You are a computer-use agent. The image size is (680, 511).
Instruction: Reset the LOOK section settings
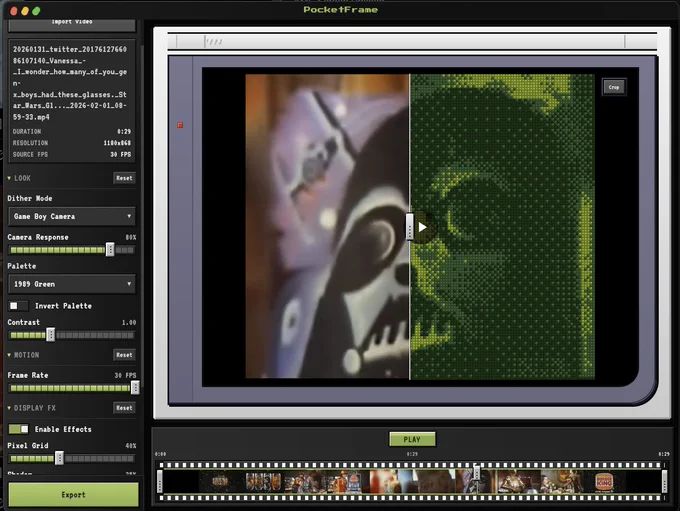click(124, 178)
